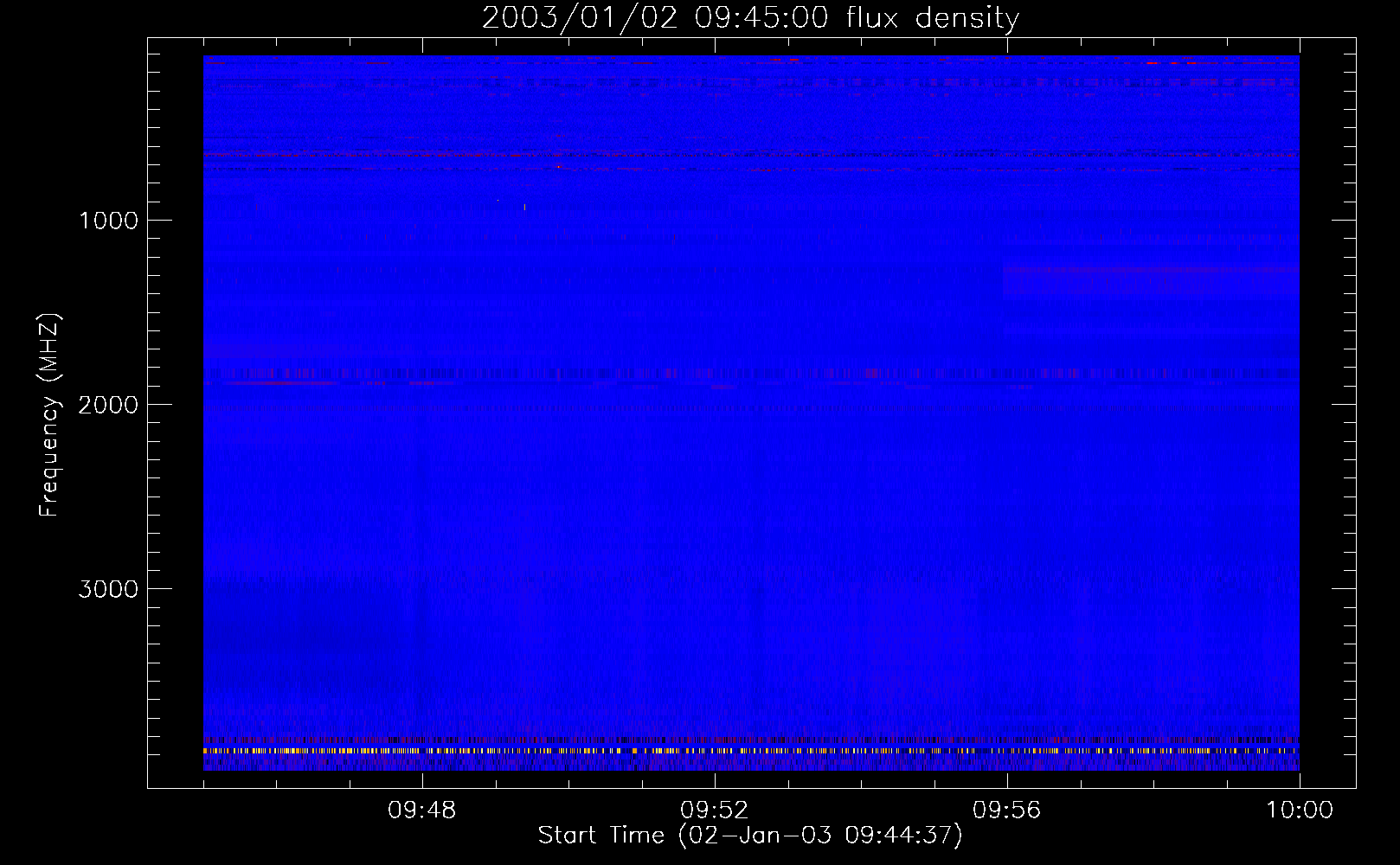
Task: Click the yellow interference band near spectrogram bottom
Action: 751,751
